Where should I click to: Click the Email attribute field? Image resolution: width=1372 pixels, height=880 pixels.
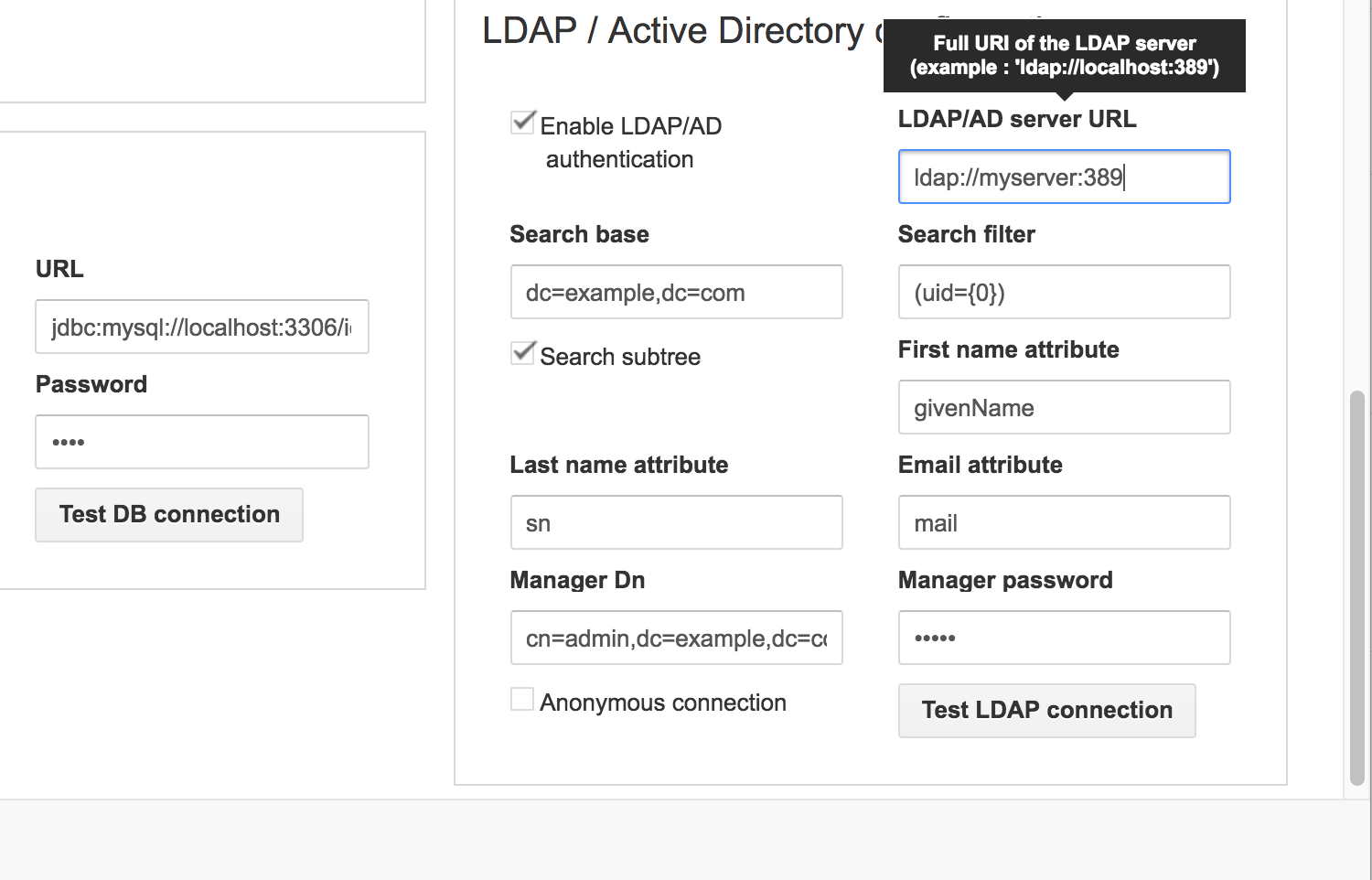(x=1064, y=522)
